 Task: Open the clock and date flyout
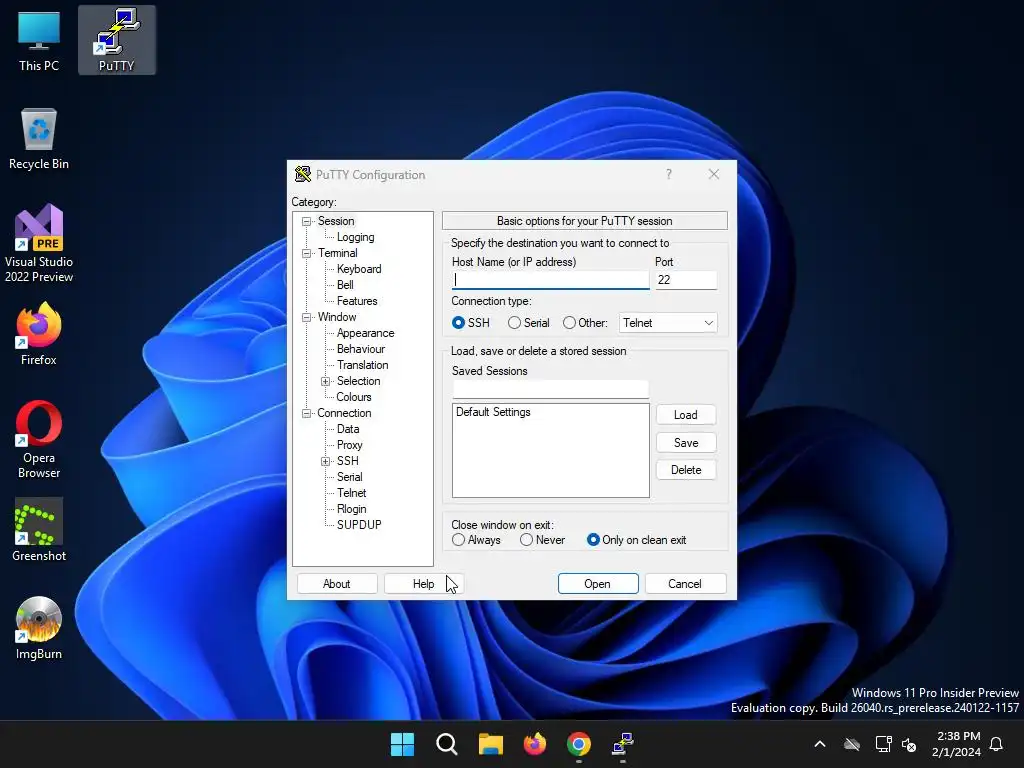coord(957,744)
